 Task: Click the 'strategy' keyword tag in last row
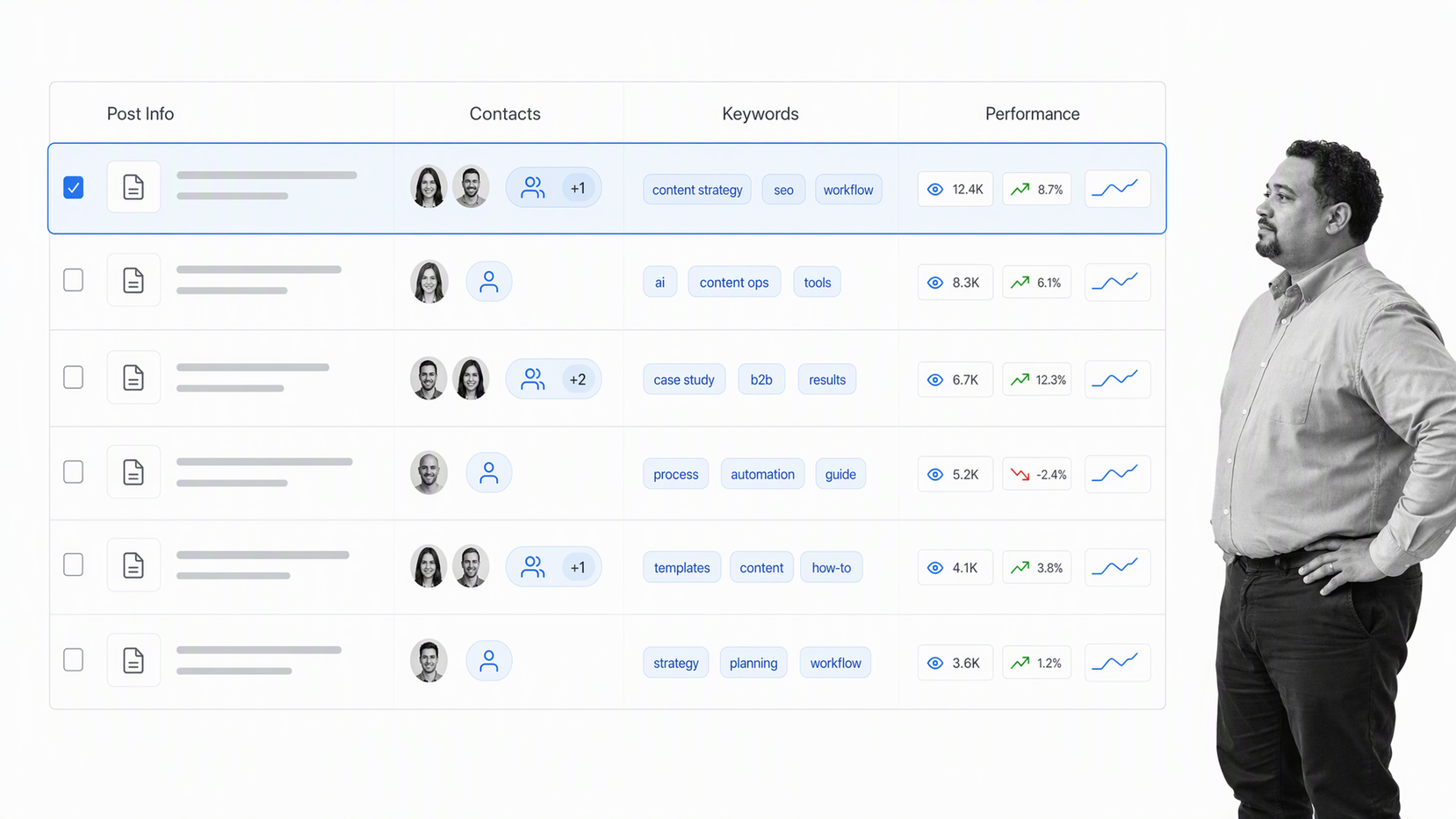click(x=676, y=663)
